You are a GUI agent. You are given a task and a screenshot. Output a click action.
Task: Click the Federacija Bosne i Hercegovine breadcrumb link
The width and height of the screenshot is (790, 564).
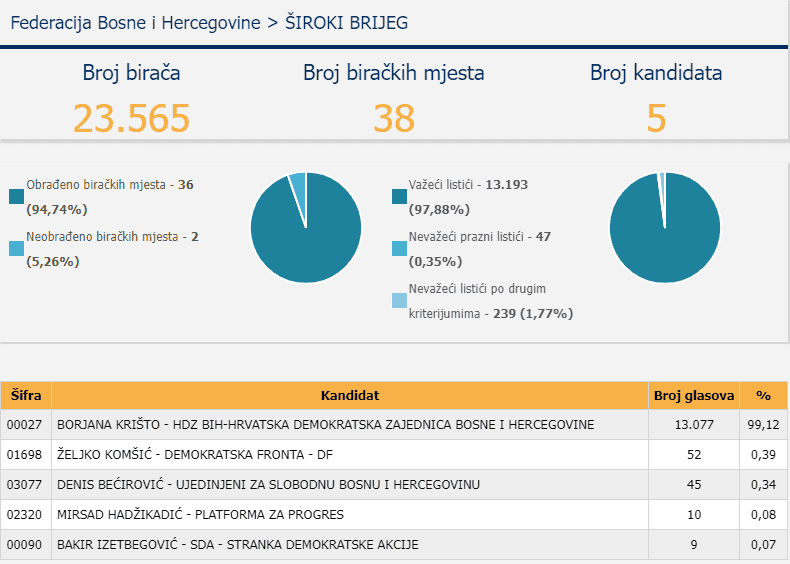[x=135, y=22]
